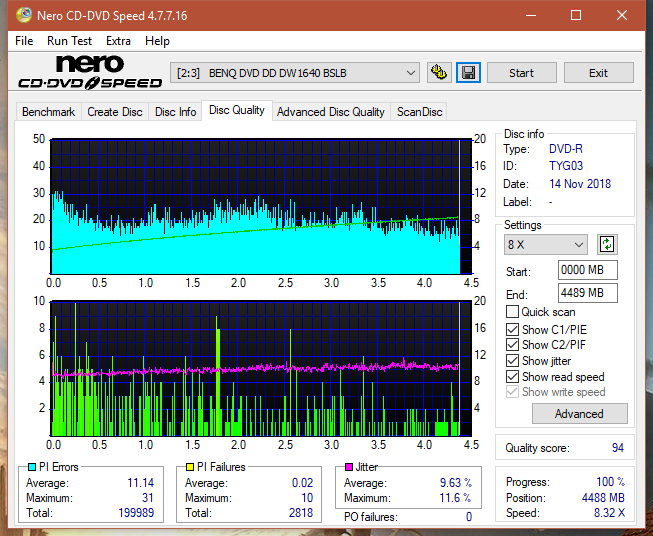Maximize the Nero CD-DVD Speed window
This screenshot has height=536, width=653.
tap(576, 15)
